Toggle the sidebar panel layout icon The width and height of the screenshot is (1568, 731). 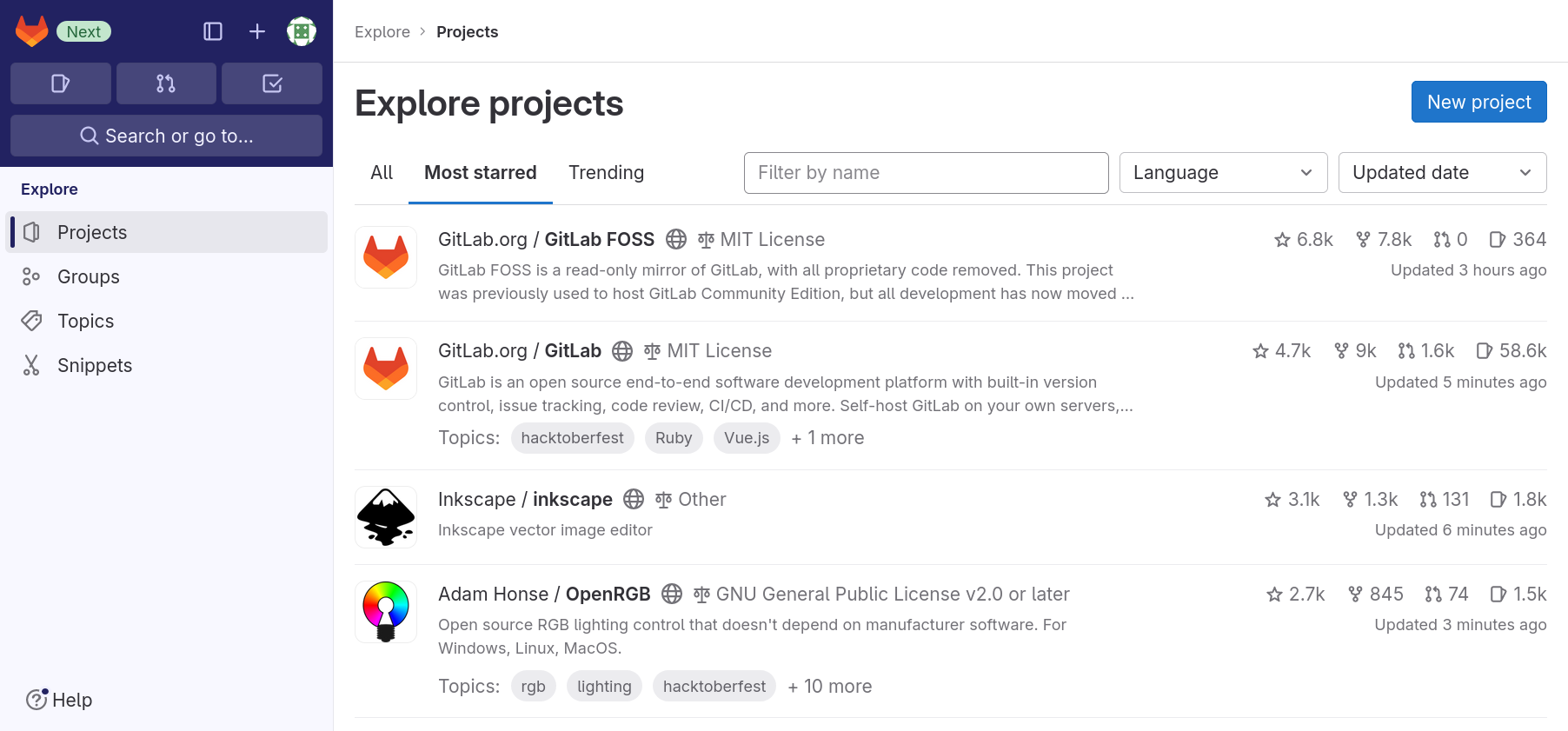click(213, 30)
